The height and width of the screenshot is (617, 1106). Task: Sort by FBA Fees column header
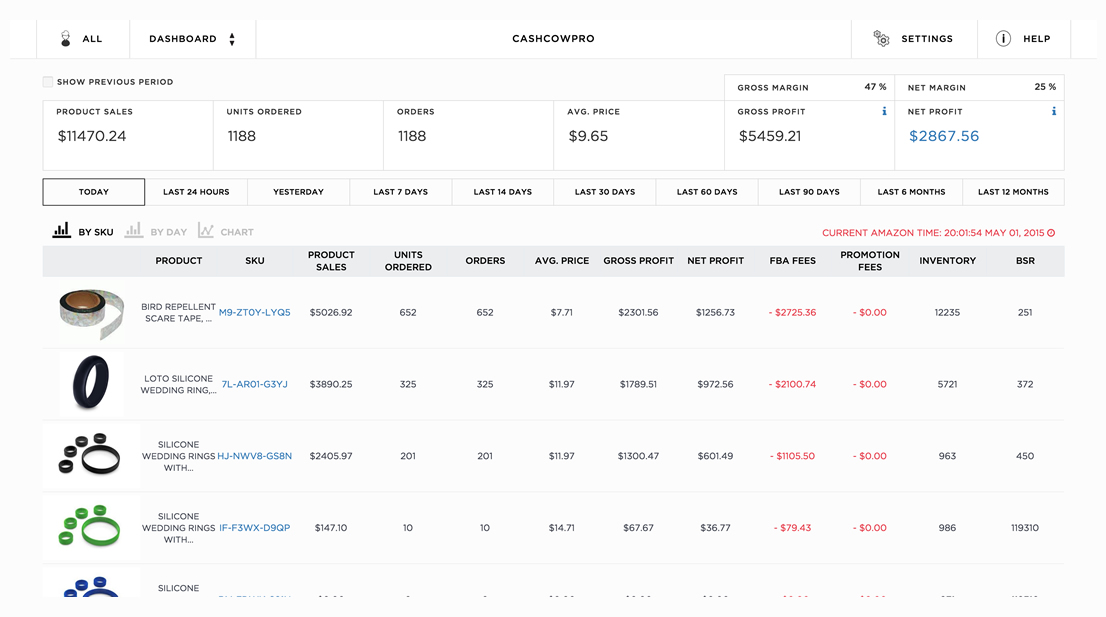(792, 261)
